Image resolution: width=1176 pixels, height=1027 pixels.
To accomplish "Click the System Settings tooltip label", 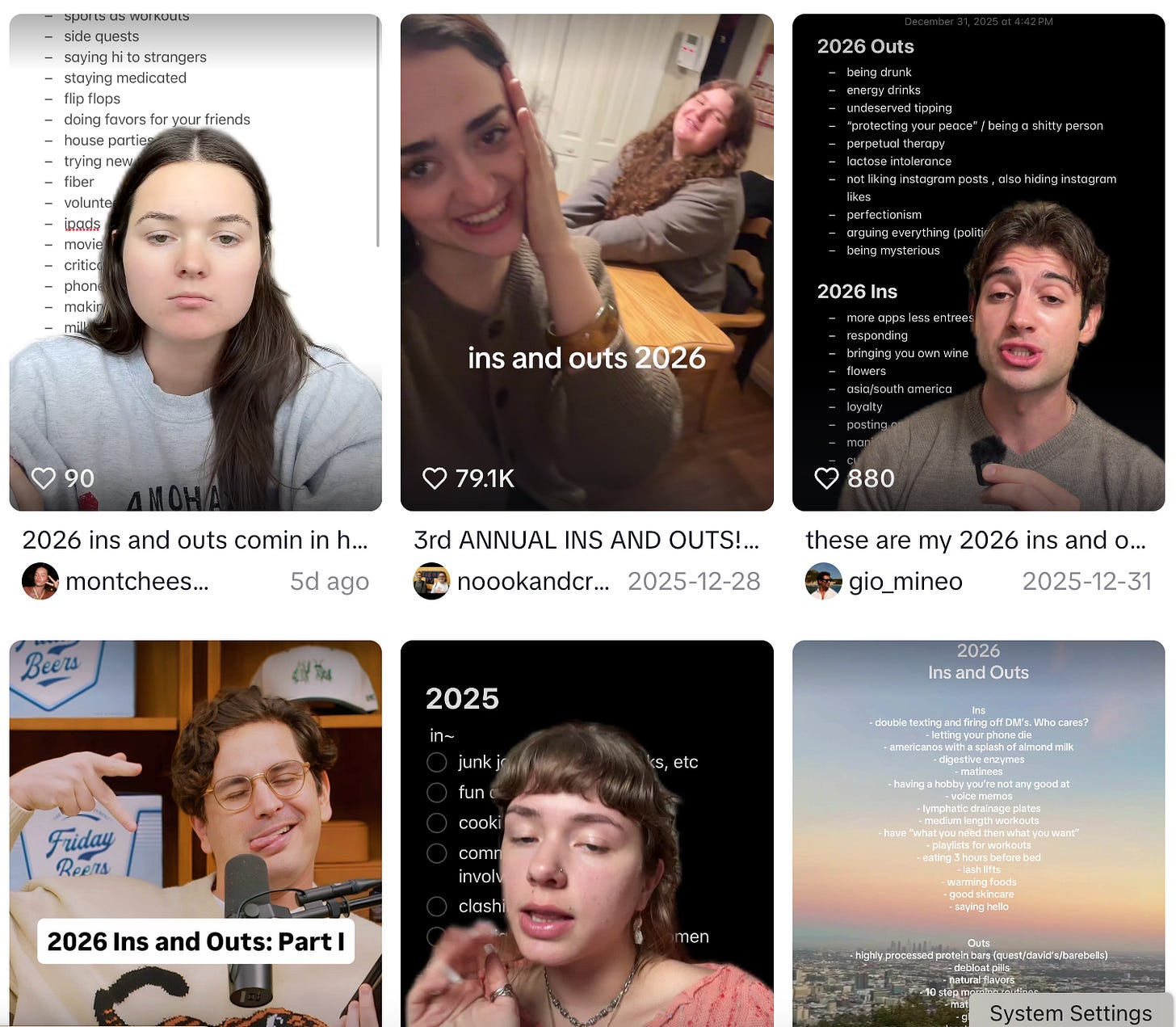I will tap(1070, 1012).
